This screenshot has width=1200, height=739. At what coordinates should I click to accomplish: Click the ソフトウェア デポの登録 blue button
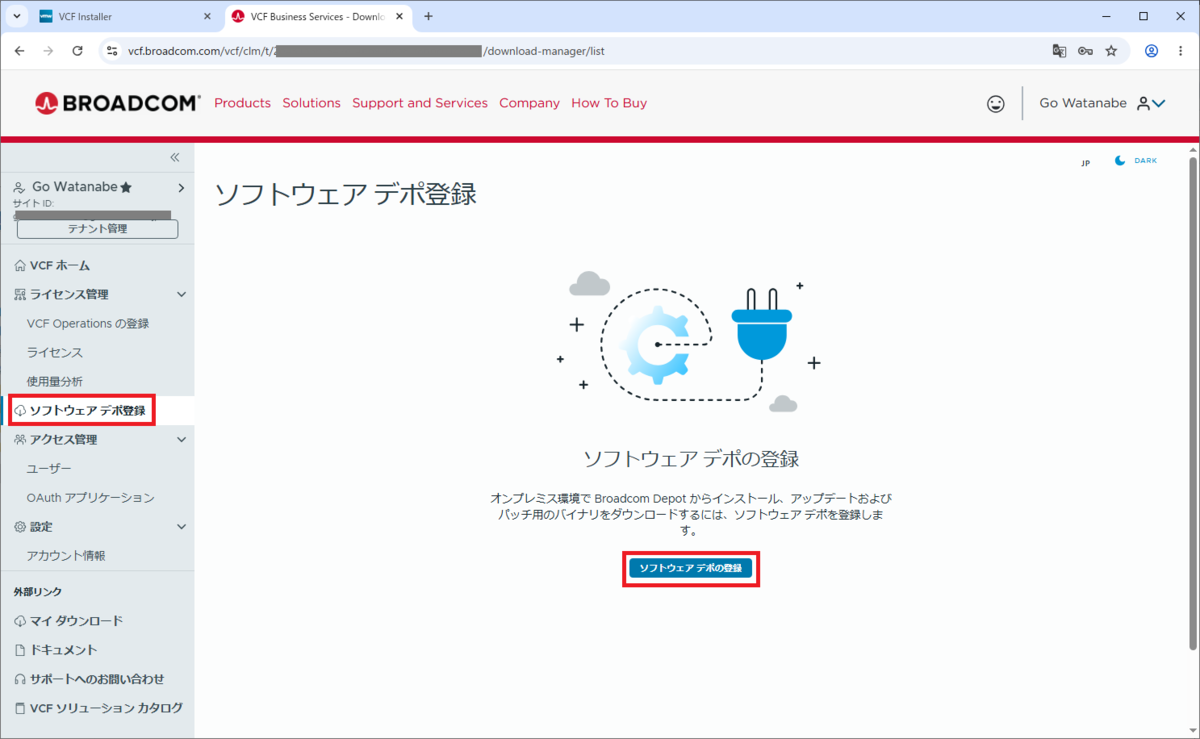[x=691, y=568]
